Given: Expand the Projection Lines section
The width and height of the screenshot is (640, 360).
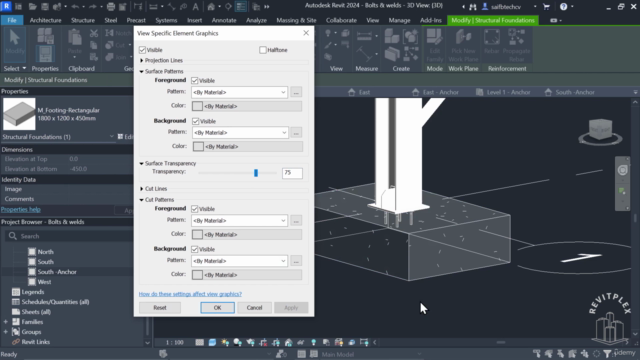Looking at the screenshot, I should pyautogui.click(x=142, y=60).
